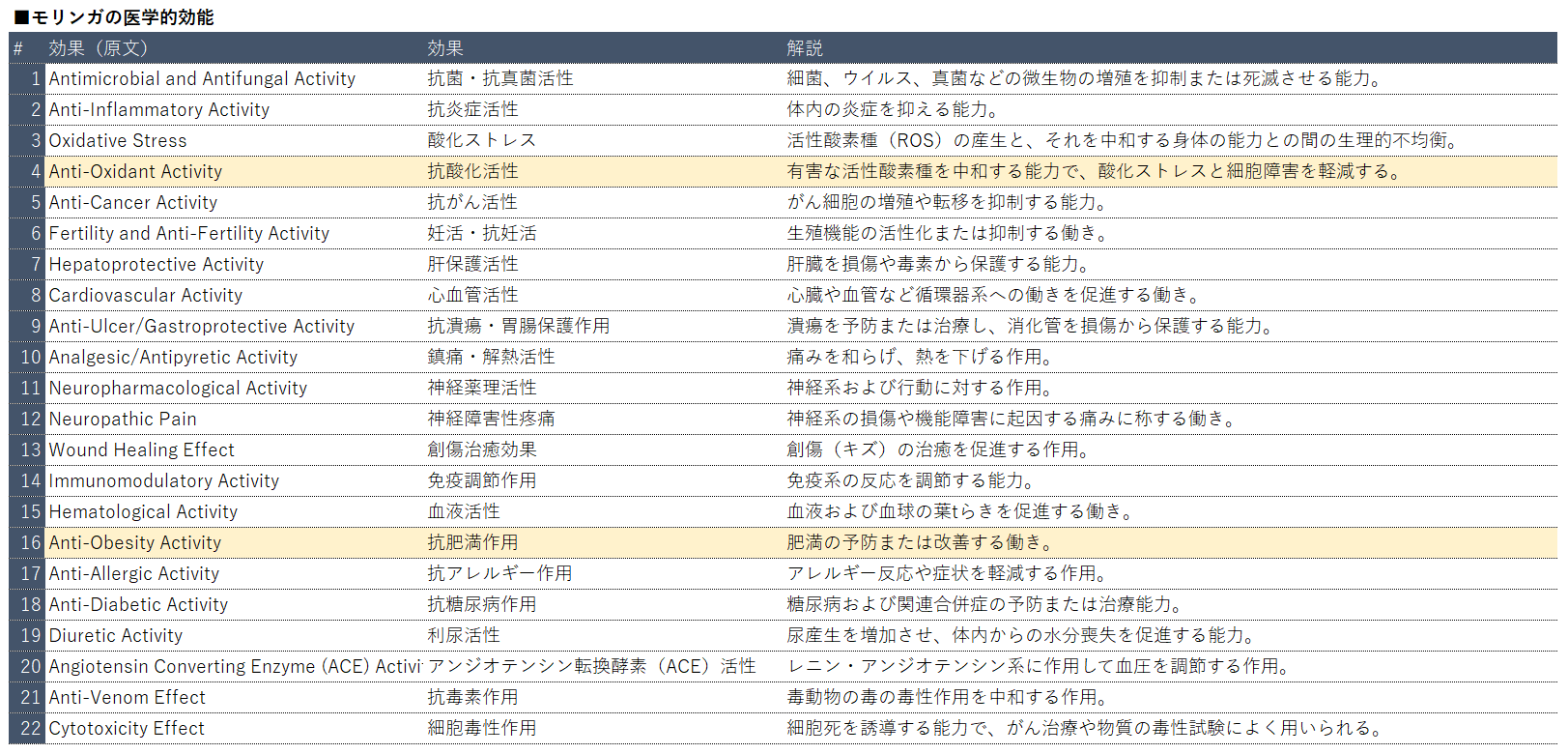This screenshot has width=1568, height=754.
Task: Click the 'Diuretic Activity' cell
Action: click(x=235, y=636)
